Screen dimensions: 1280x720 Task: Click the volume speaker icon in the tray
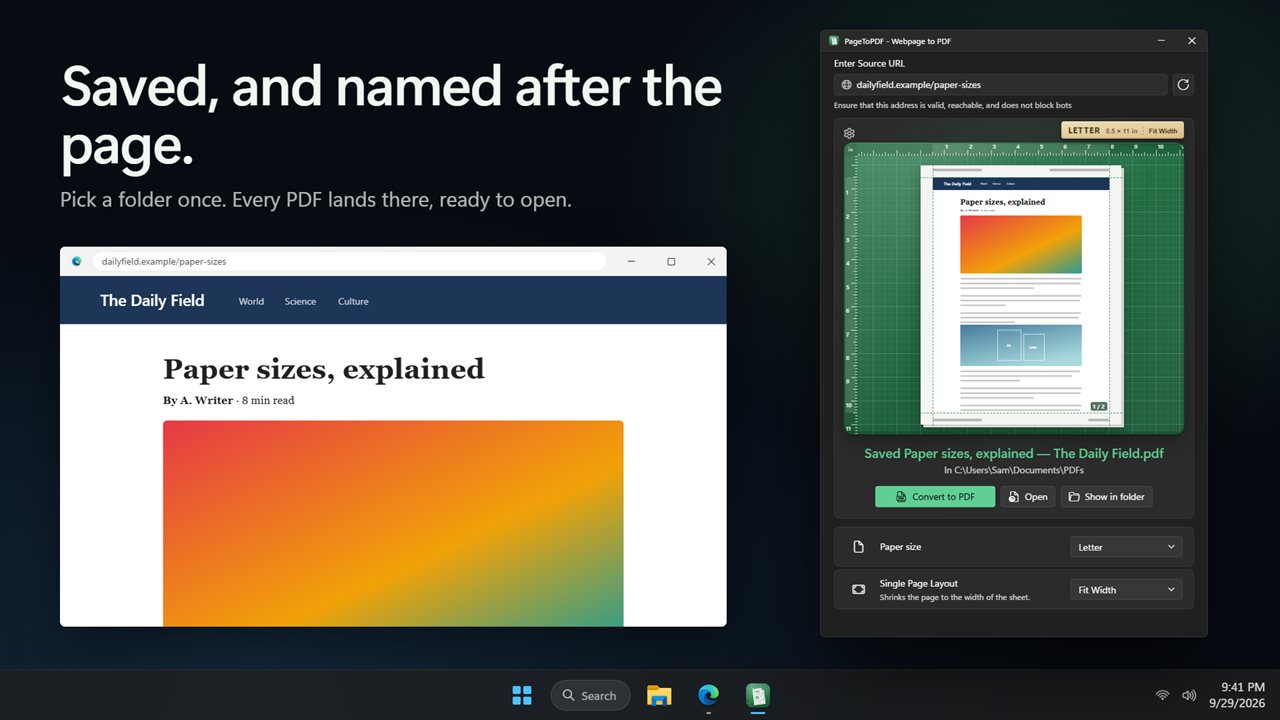point(1189,695)
